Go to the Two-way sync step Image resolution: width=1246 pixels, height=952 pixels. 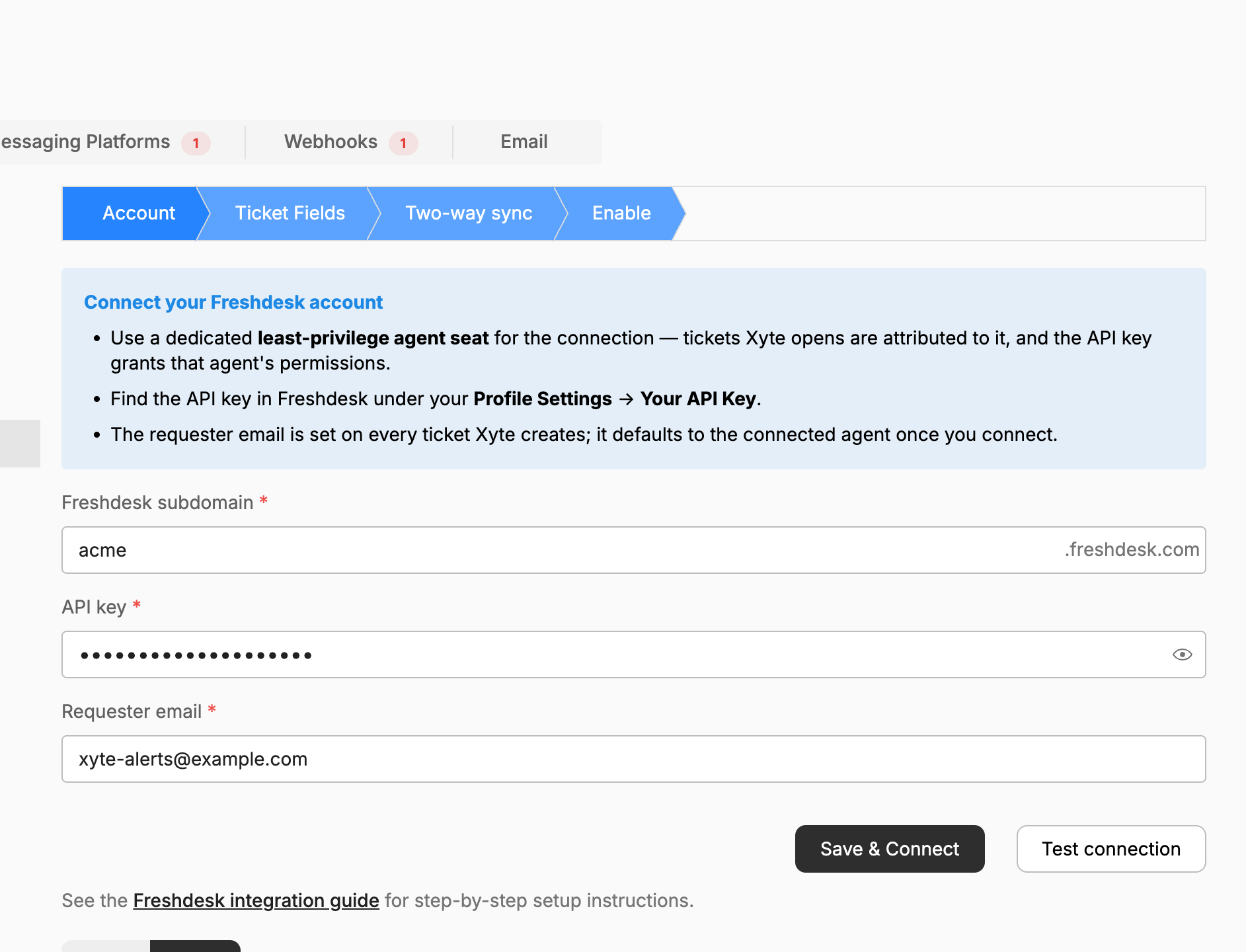coord(469,214)
